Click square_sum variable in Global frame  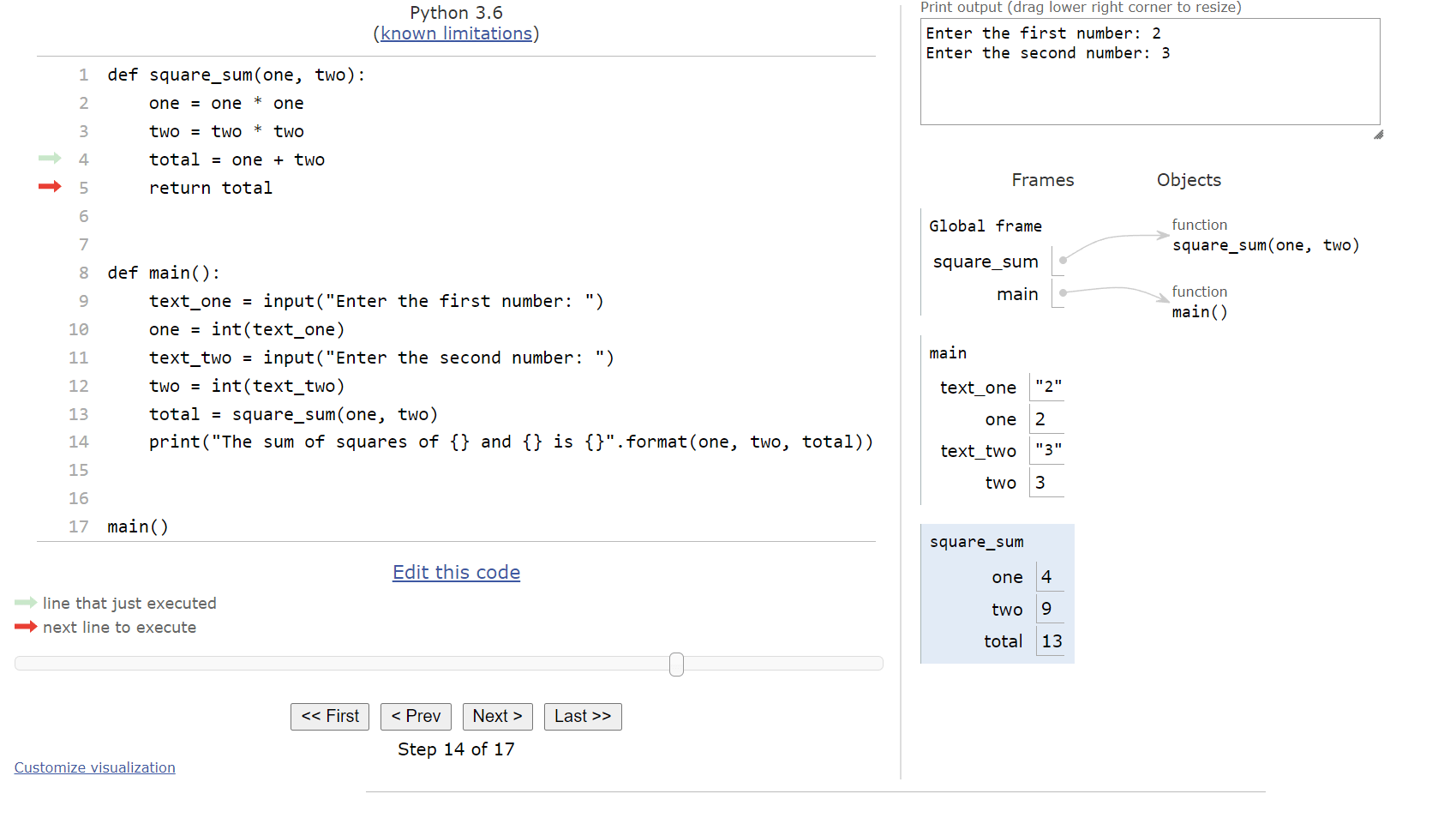(986, 262)
